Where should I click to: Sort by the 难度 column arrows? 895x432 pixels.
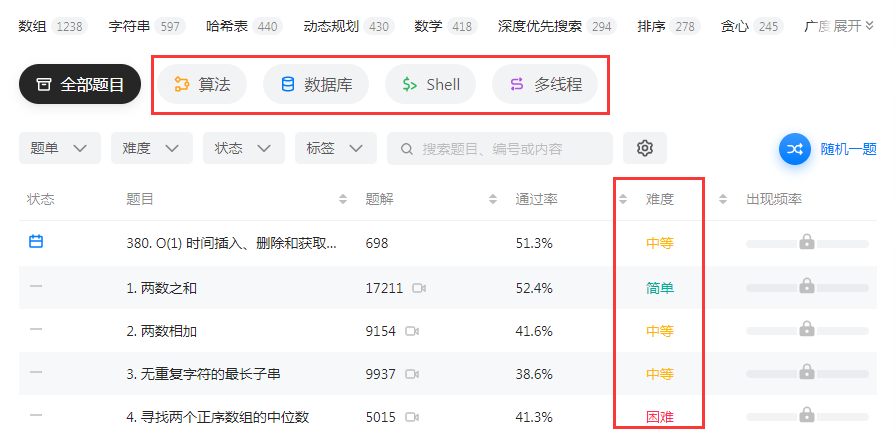(723, 199)
